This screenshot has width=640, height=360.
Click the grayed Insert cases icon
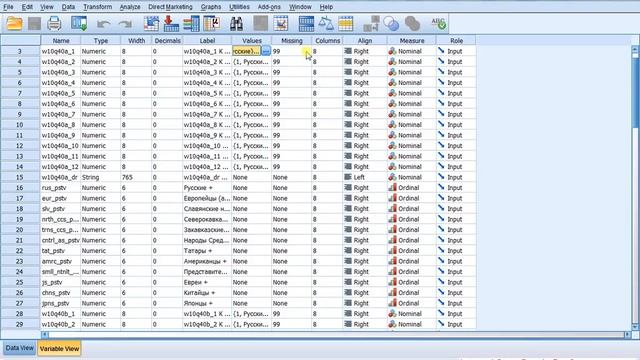[260, 24]
